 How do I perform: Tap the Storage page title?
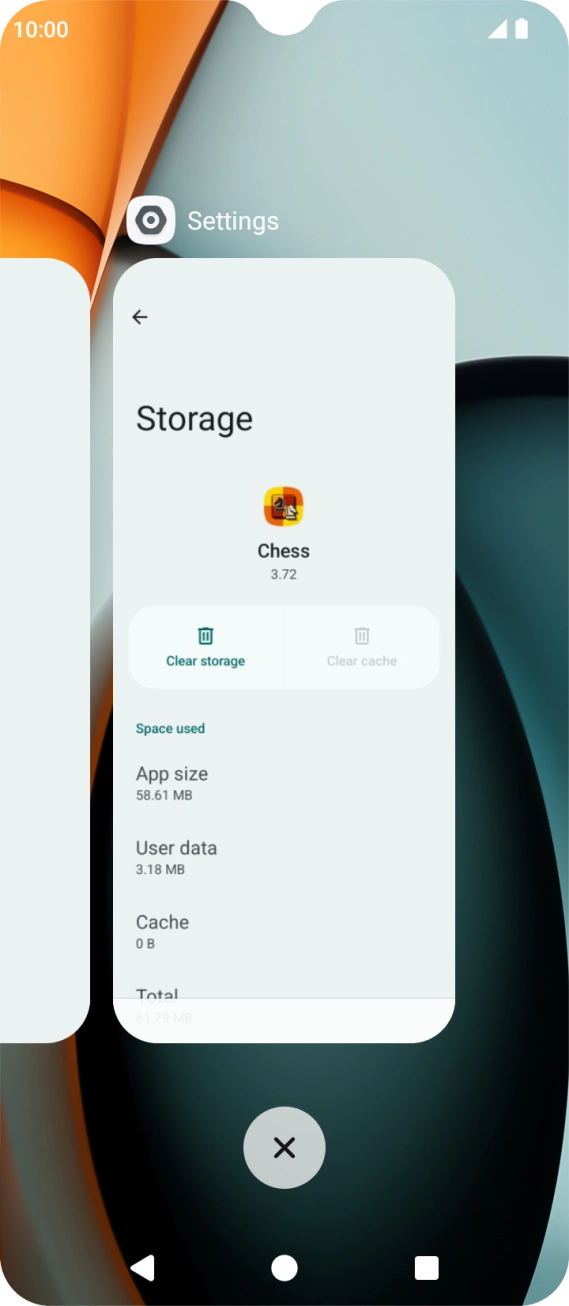[x=194, y=419]
